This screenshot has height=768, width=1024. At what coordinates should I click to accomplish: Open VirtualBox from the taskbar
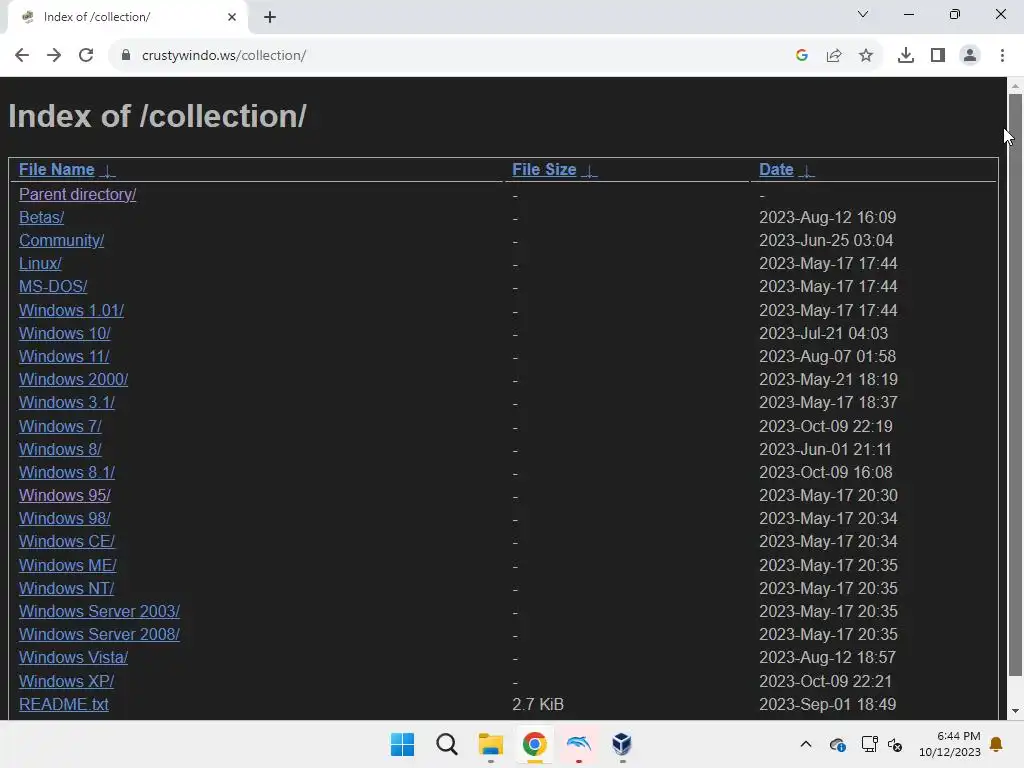click(x=622, y=744)
